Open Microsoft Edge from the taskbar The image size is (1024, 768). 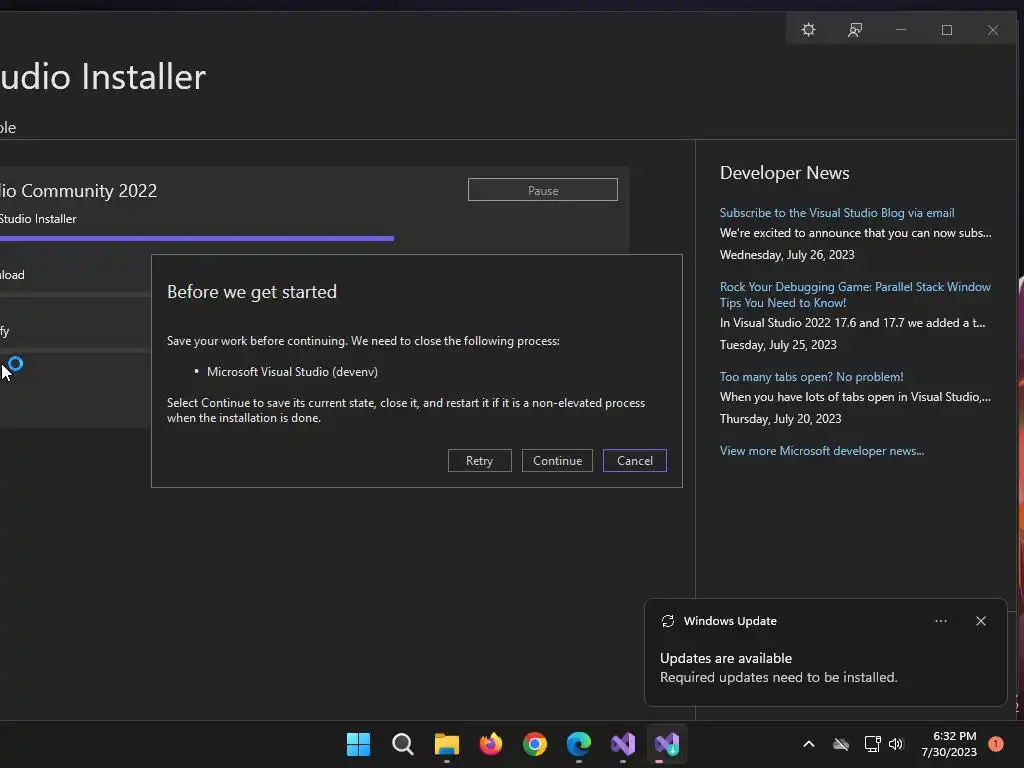pyautogui.click(x=579, y=744)
